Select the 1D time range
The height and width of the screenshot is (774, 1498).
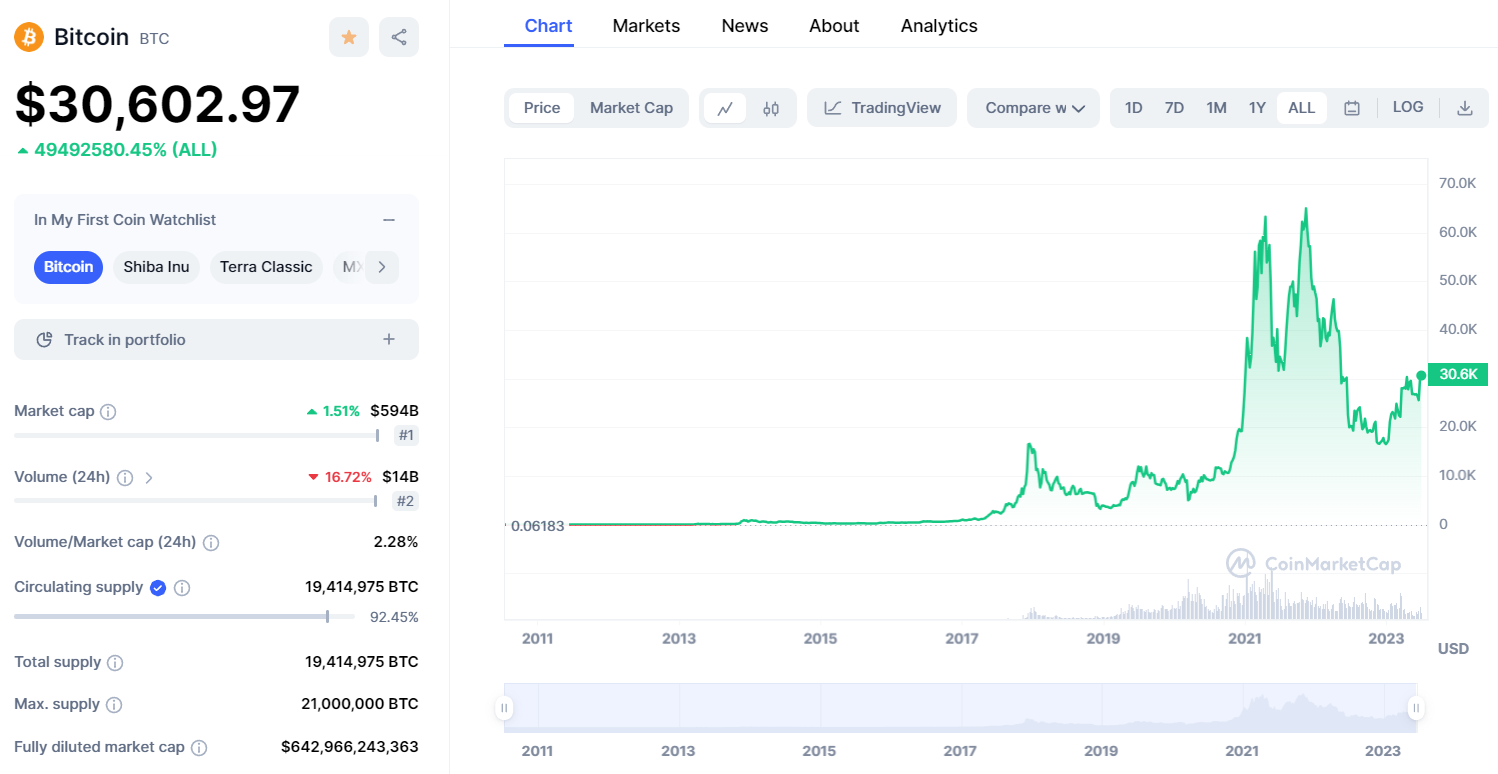tap(1133, 108)
